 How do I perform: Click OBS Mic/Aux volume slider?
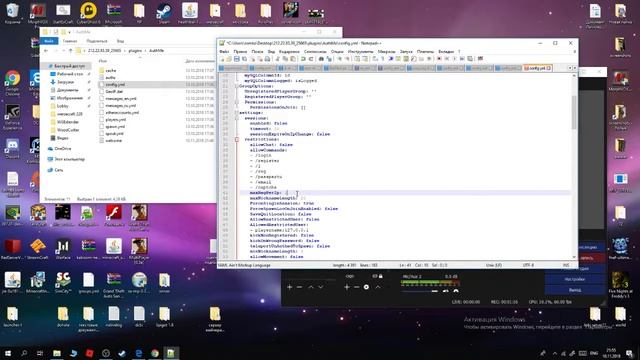(x=420, y=291)
